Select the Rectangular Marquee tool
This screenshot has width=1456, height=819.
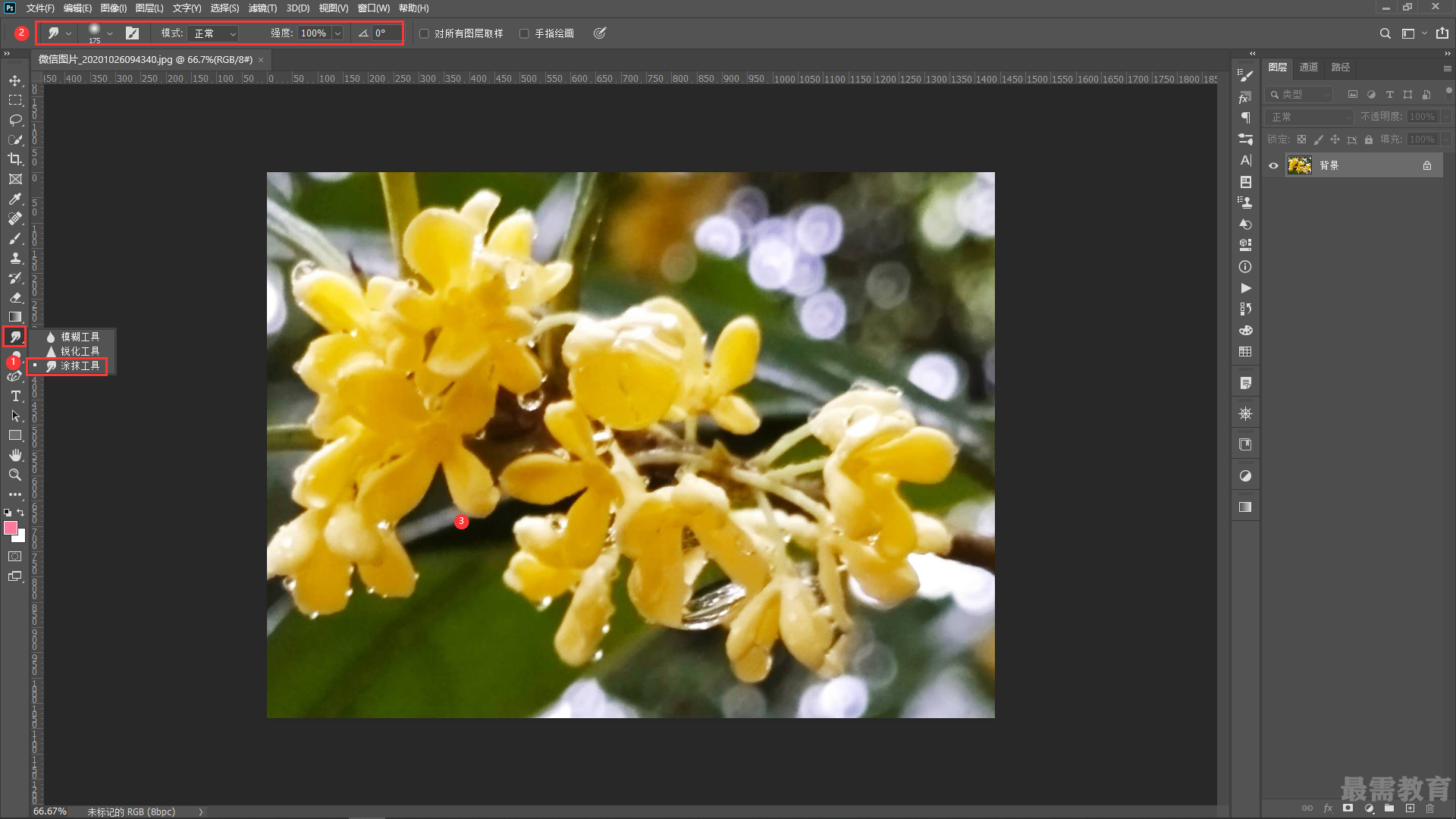(x=15, y=100)
